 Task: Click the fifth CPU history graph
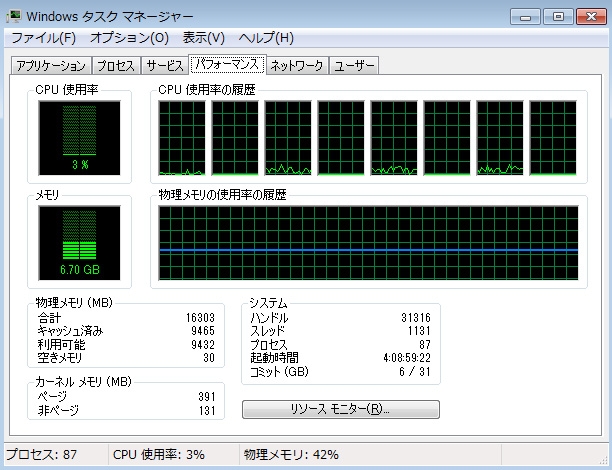click(394, 138)
